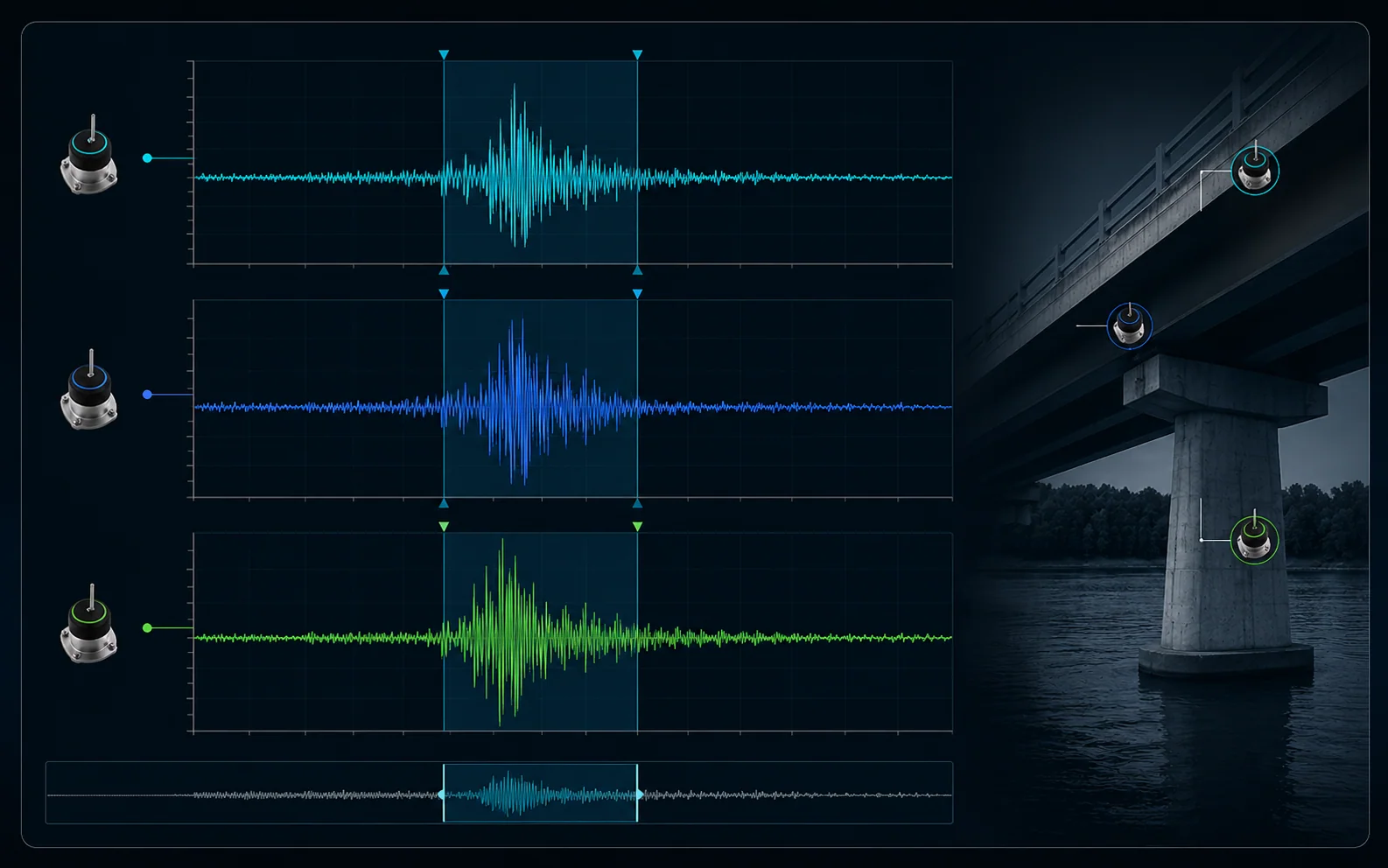The width and height of the screenshot is (1388, 868).
Task: Click the cyan sensor marker on bridge deck
Action: click(1255, 170)
